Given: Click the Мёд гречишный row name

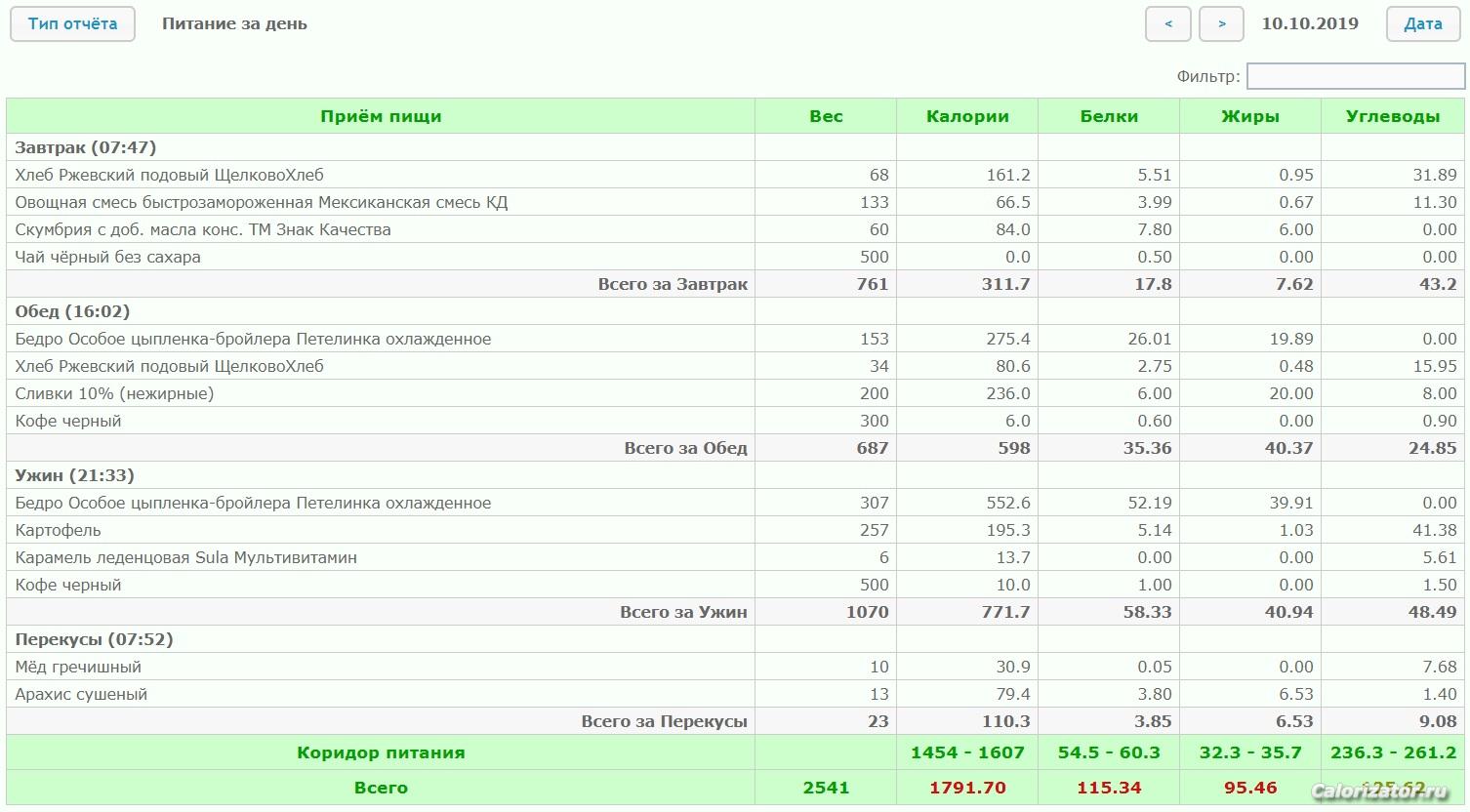Looking at the screenshot, I should click(x=78, y=667).
